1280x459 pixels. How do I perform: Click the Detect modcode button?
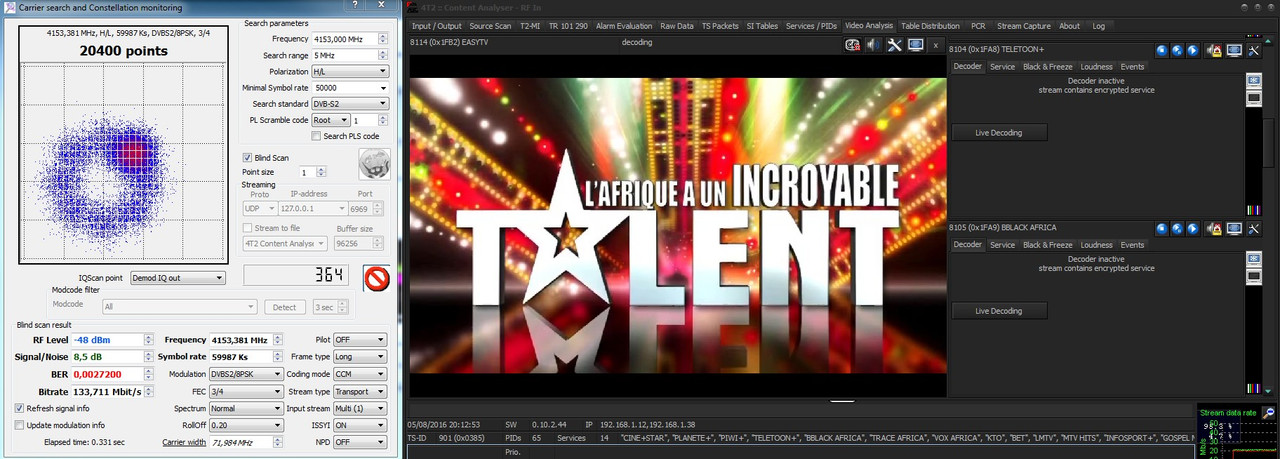[x=285, y=307]
